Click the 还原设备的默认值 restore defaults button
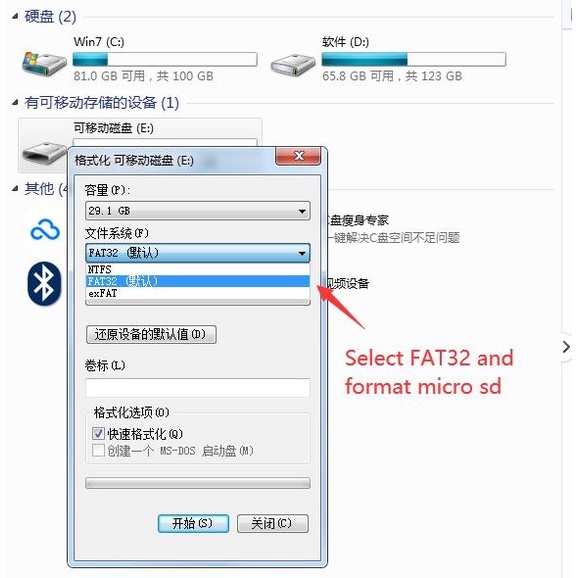The image size is (578, 578). [x=151, y=334]
